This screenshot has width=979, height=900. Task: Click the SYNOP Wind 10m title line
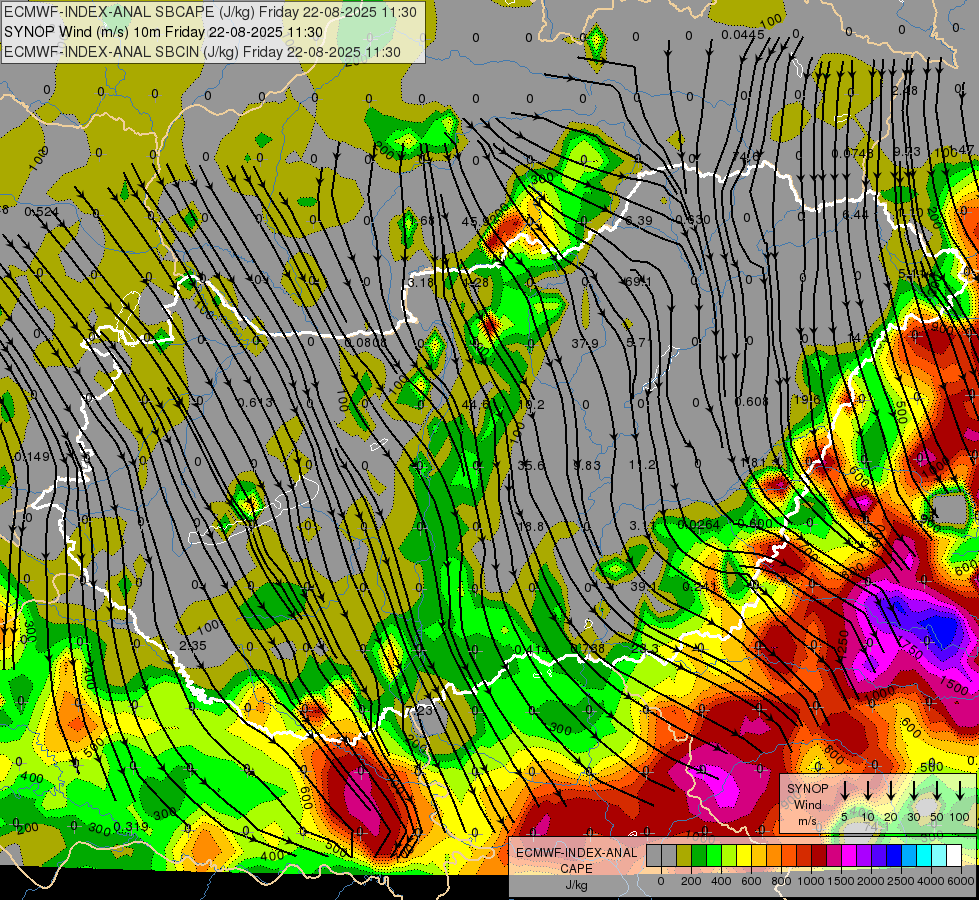[x=164, y=32]
